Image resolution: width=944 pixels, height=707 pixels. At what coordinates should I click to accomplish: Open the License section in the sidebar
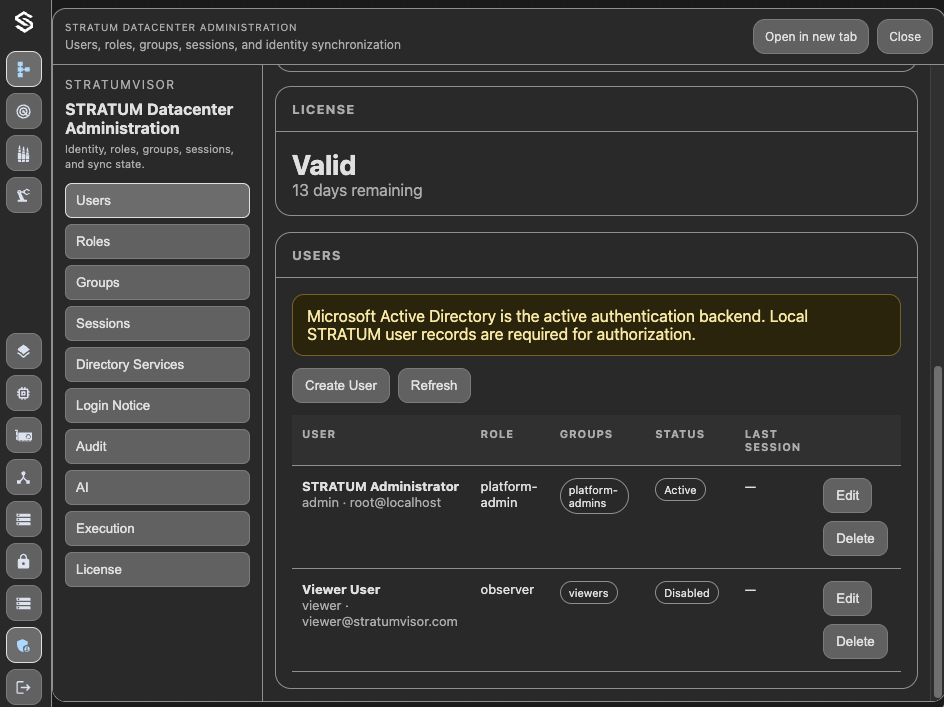tap(157, 569)
